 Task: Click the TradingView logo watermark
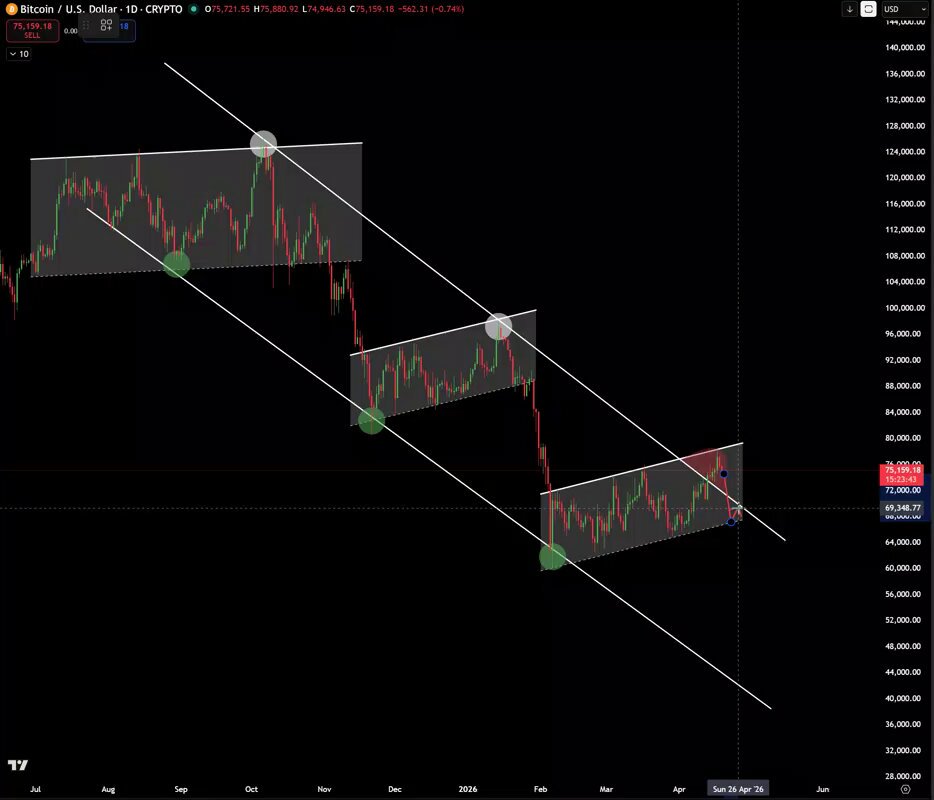pos(17,766)
